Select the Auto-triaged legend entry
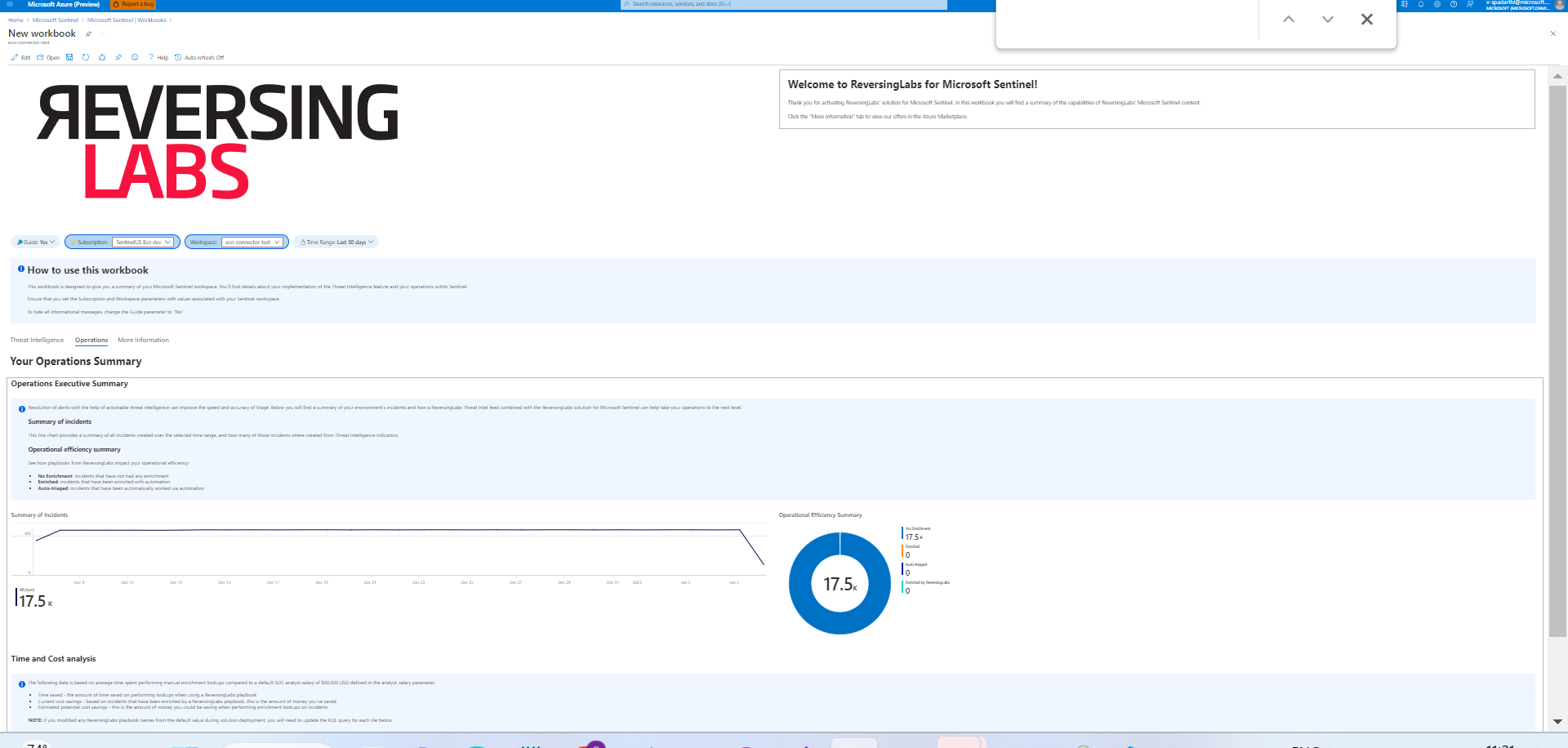Screen dimensions: 1568x748 click(x=915, y=569)
